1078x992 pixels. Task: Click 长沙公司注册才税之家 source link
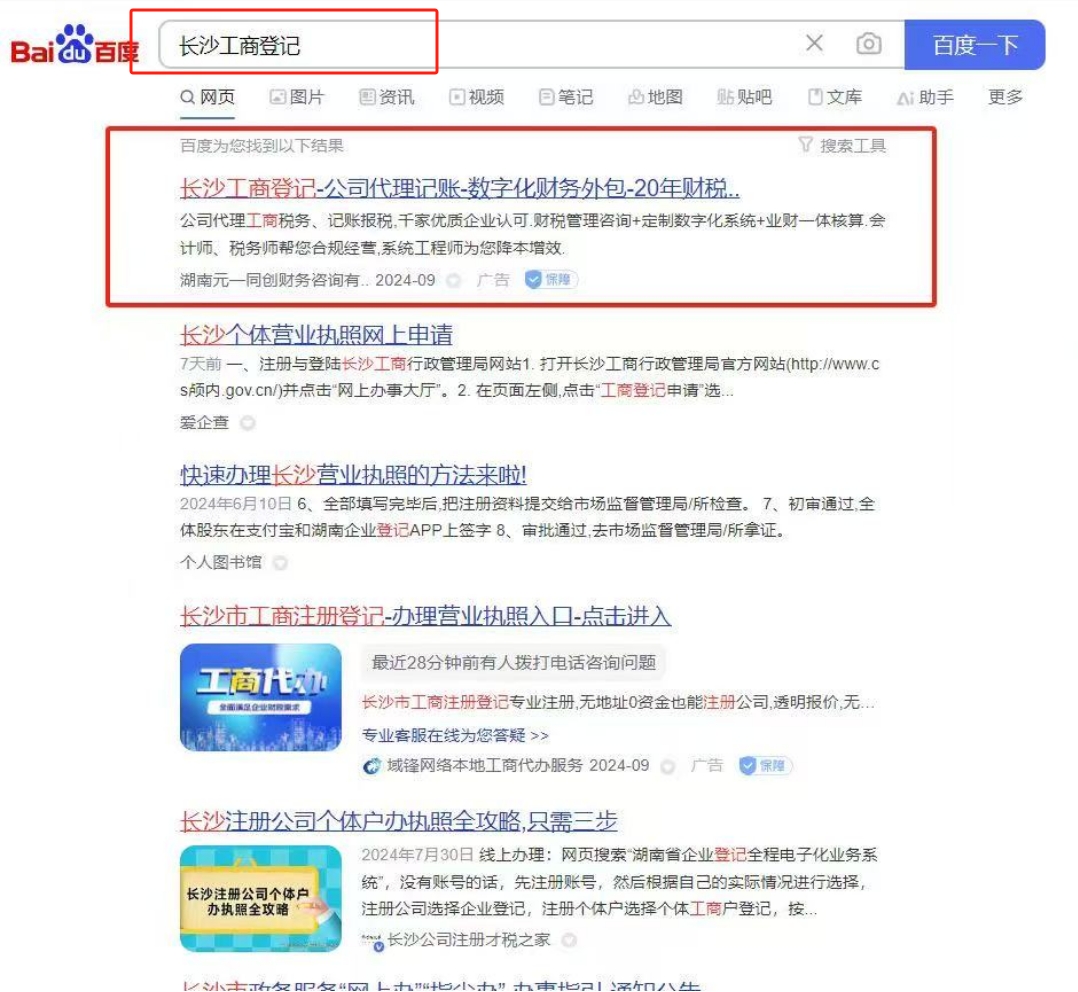click(x=469, y=939)
